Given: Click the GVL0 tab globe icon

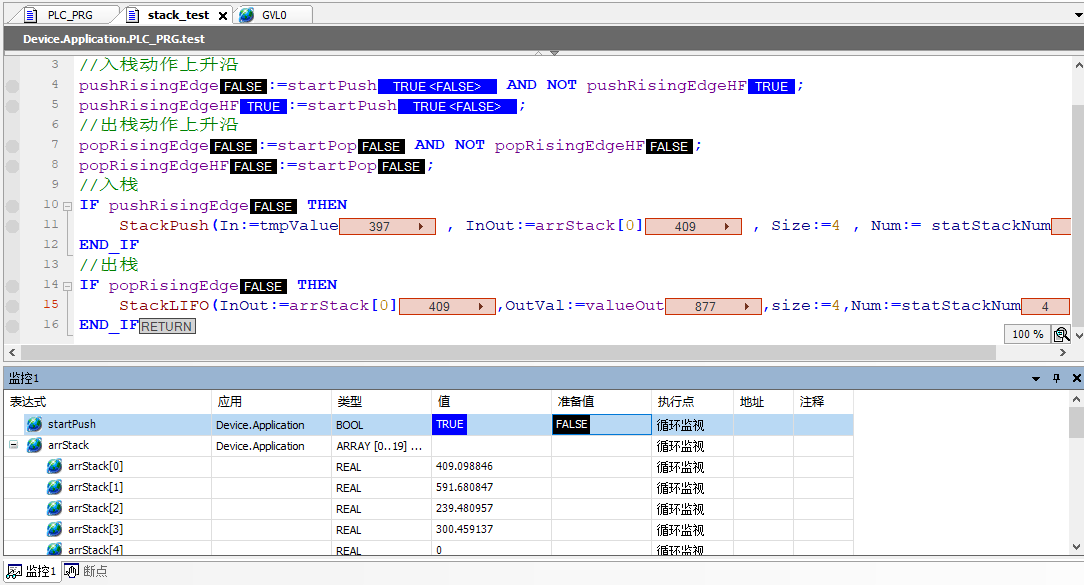Looking at the screenshot, I should [x=247, y=15].
